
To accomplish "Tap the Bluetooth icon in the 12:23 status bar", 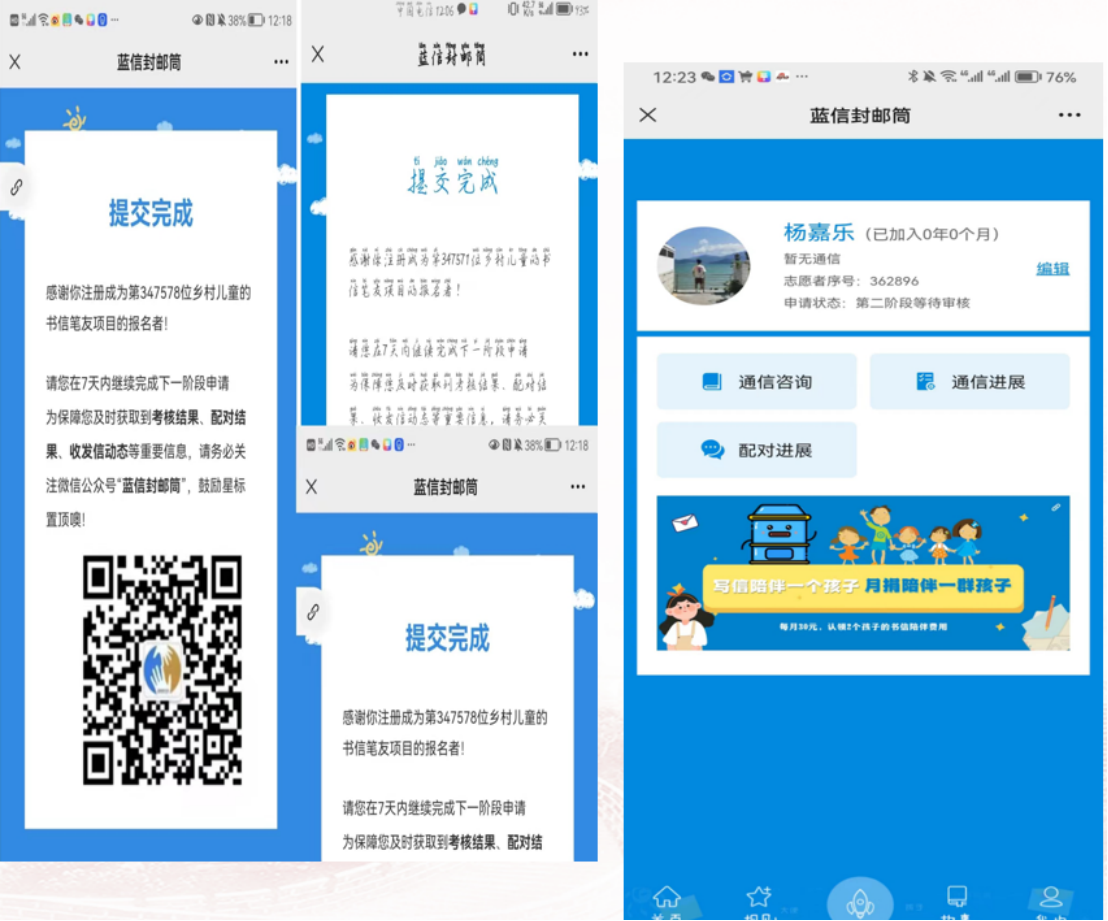I will (912, 76).
